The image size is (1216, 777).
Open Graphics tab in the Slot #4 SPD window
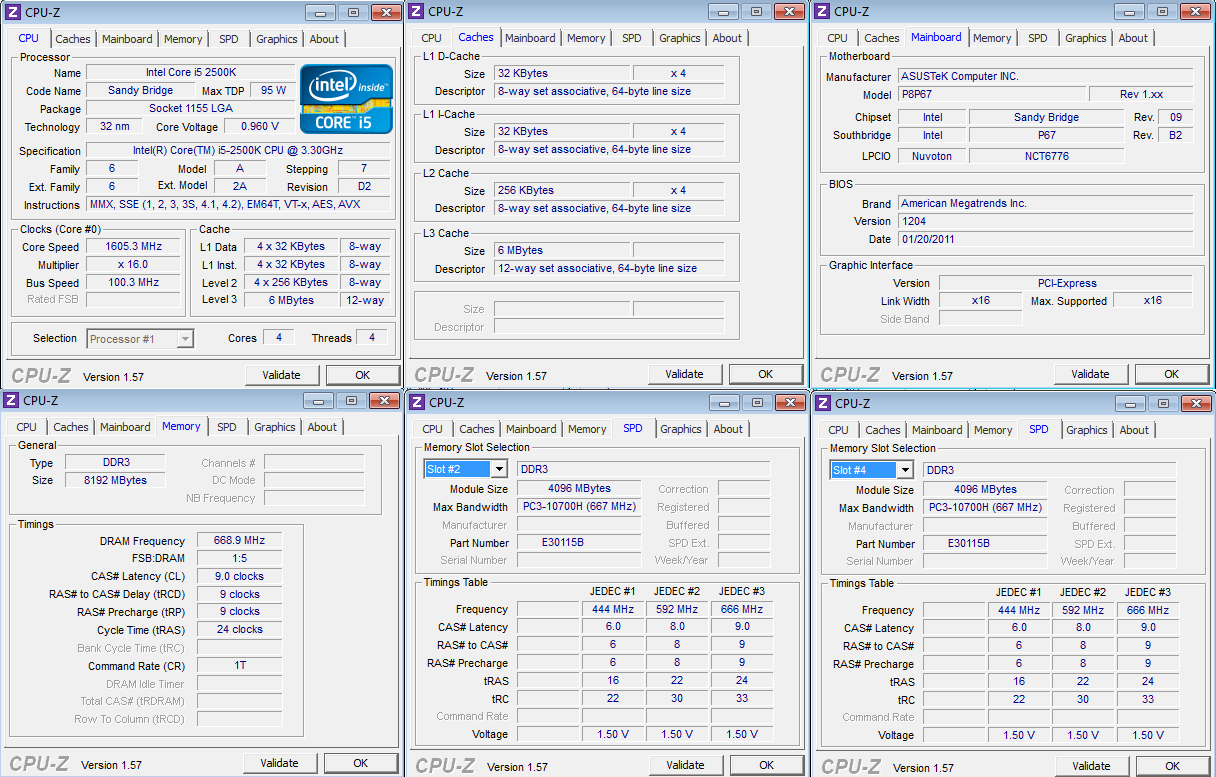tap(1086, 430)
